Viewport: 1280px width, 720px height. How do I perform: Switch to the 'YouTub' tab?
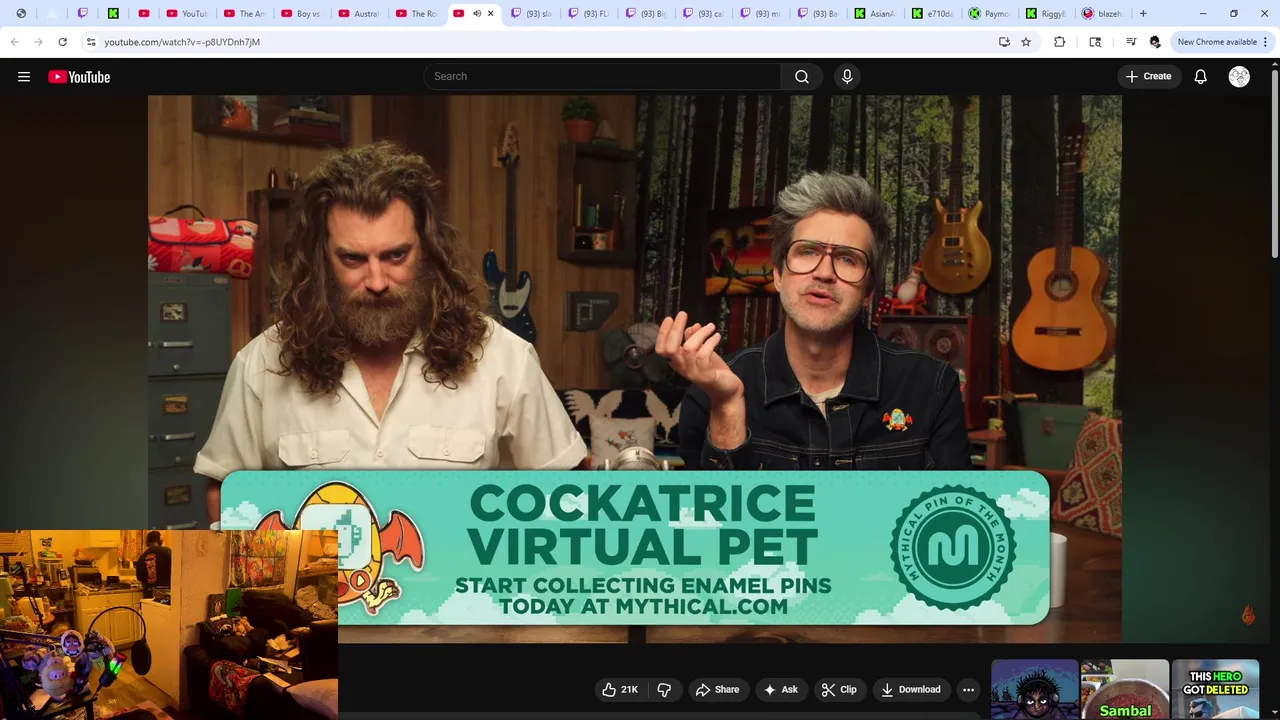pyautogui.click(x=187, y=14)
